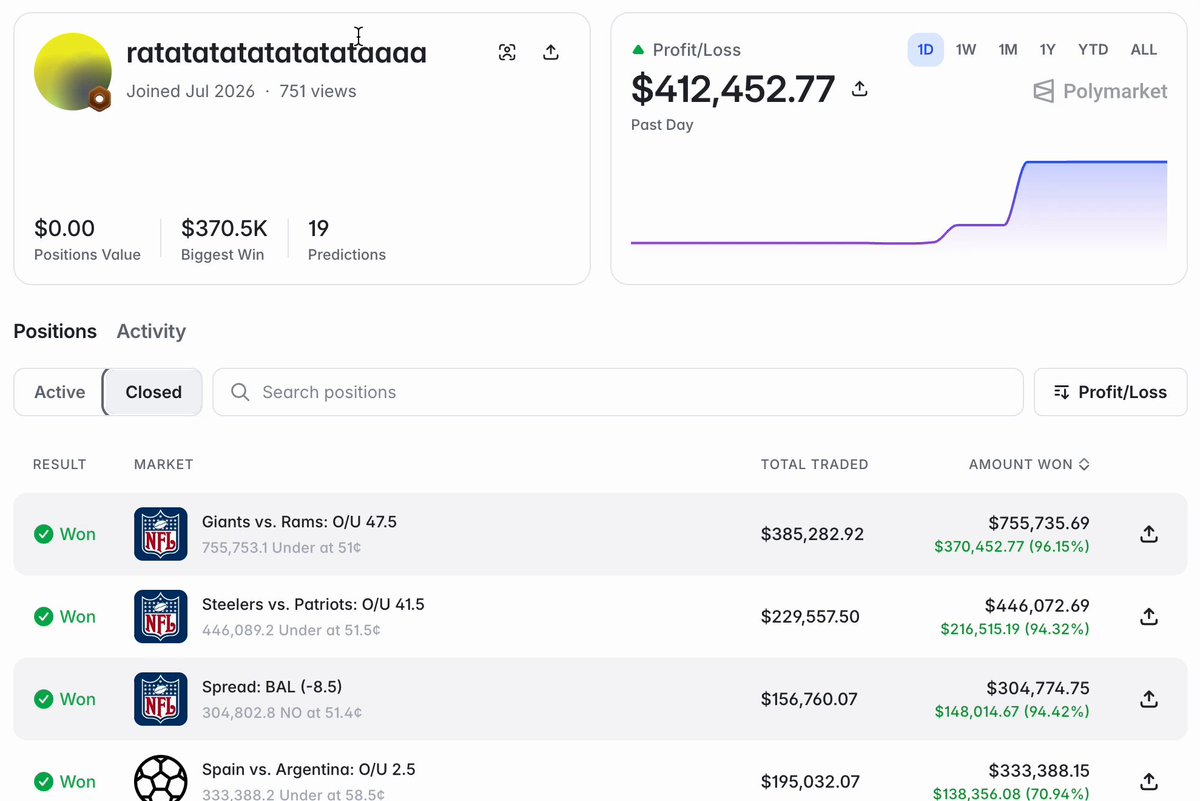Switch chart to 1W range
The image size is (1200, 801).
[x=966, y=49]
